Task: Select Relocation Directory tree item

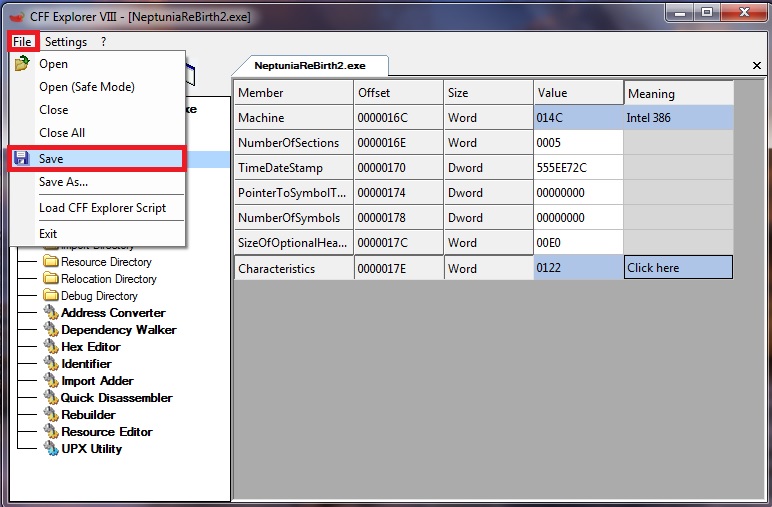Action: pyautogui.click(x=109, y=279)
